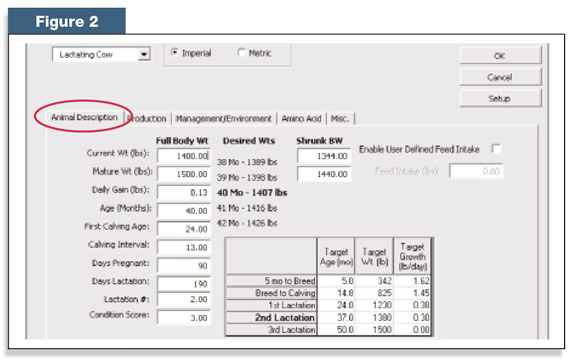
Task: Click the Daily Gain (lbs) field
Action: 184,192
